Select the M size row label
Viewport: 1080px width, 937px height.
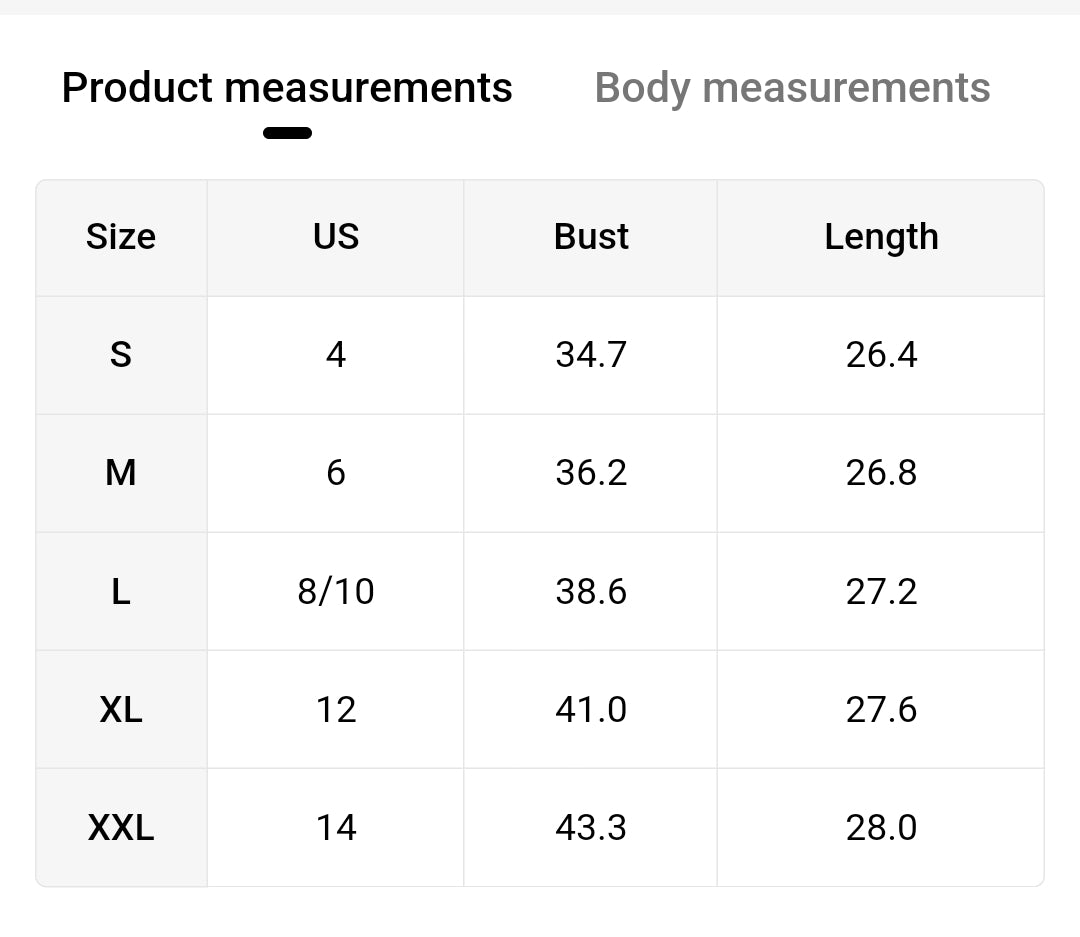(121, 473)
